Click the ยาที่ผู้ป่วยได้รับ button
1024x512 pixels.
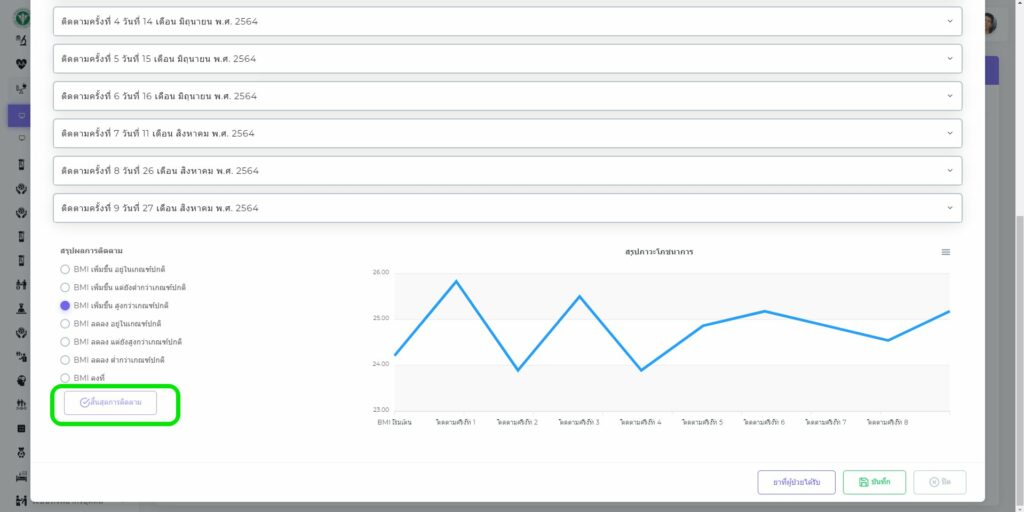pos(796,482)
